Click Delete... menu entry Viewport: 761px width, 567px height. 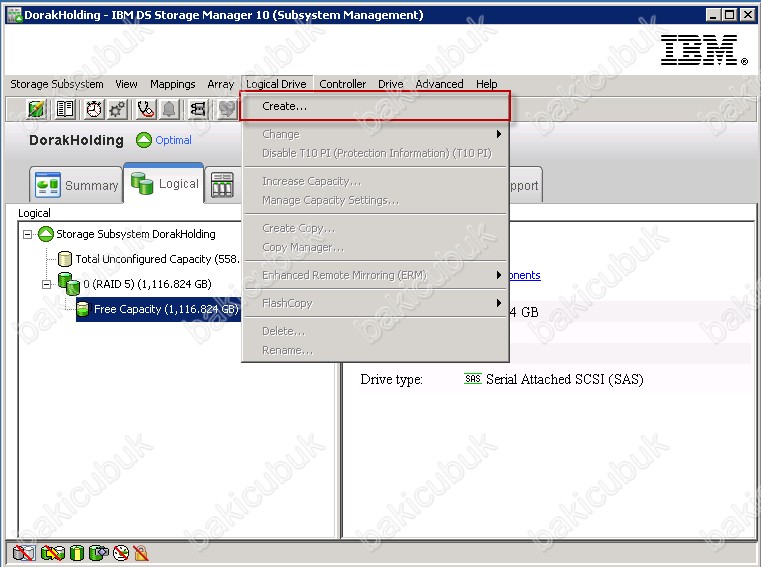click(x=375, y=331)
